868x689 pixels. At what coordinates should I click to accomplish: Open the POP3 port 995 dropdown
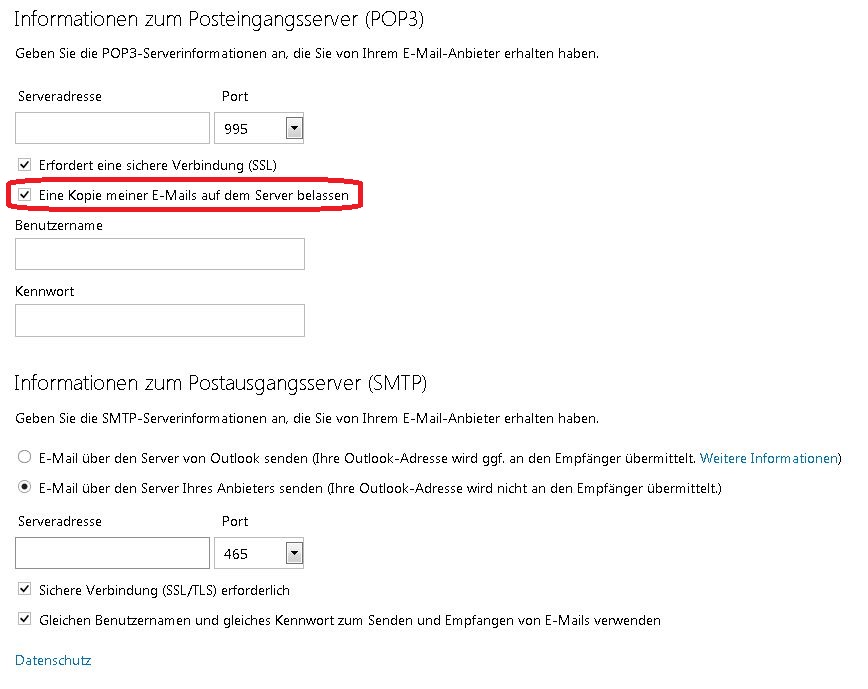pyautogui.click(x=294, y=128)
